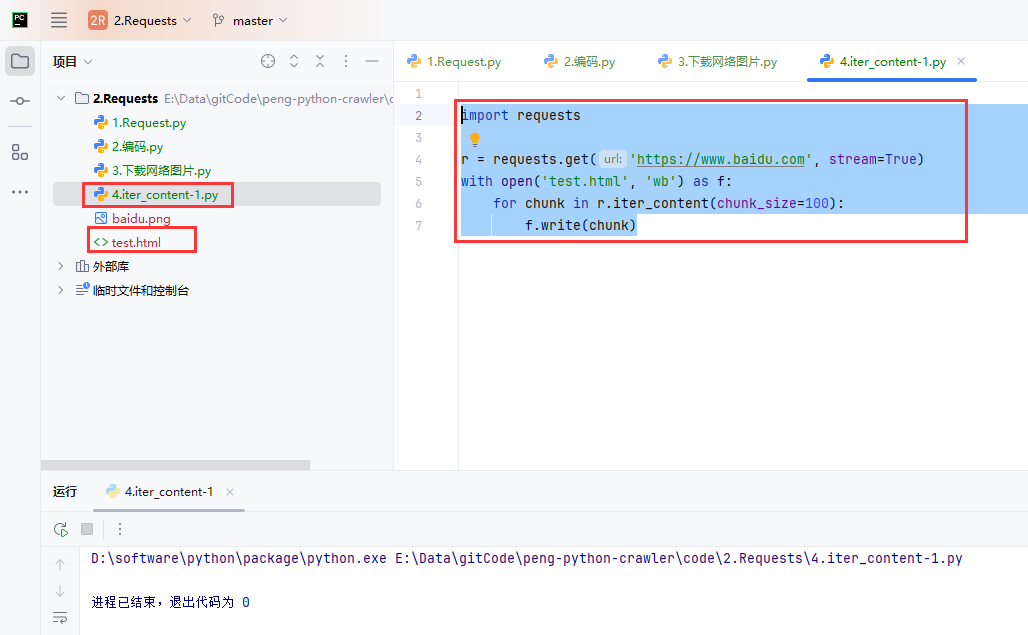Place cursor on f.write(chunk) line
The height and width of the screenshot is (635, 1028).
coord(580,225)
